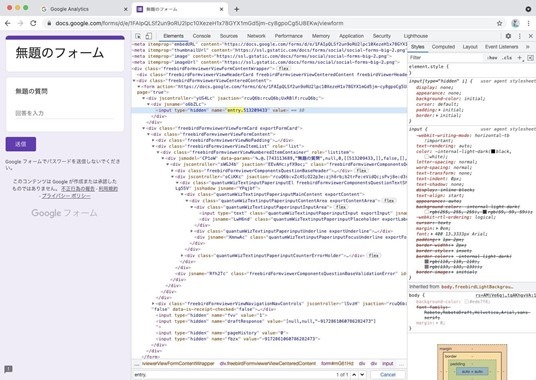Image resolution: width=536 pixels, height=380 pixels.
Task: Open DevTools settings gear
Action: pos(508,36)
